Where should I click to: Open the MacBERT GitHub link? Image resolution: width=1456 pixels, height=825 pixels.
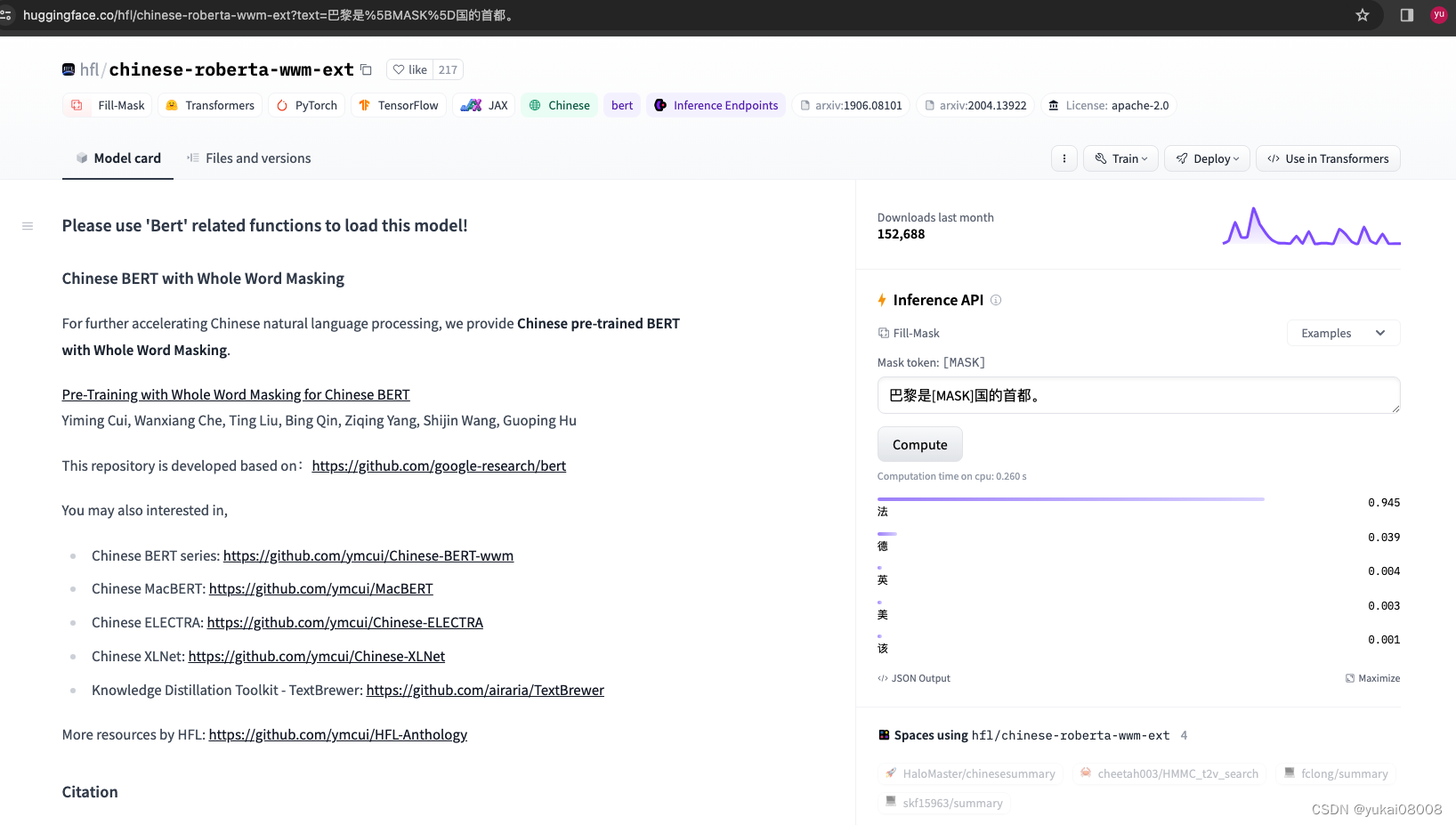click(321, 588)
